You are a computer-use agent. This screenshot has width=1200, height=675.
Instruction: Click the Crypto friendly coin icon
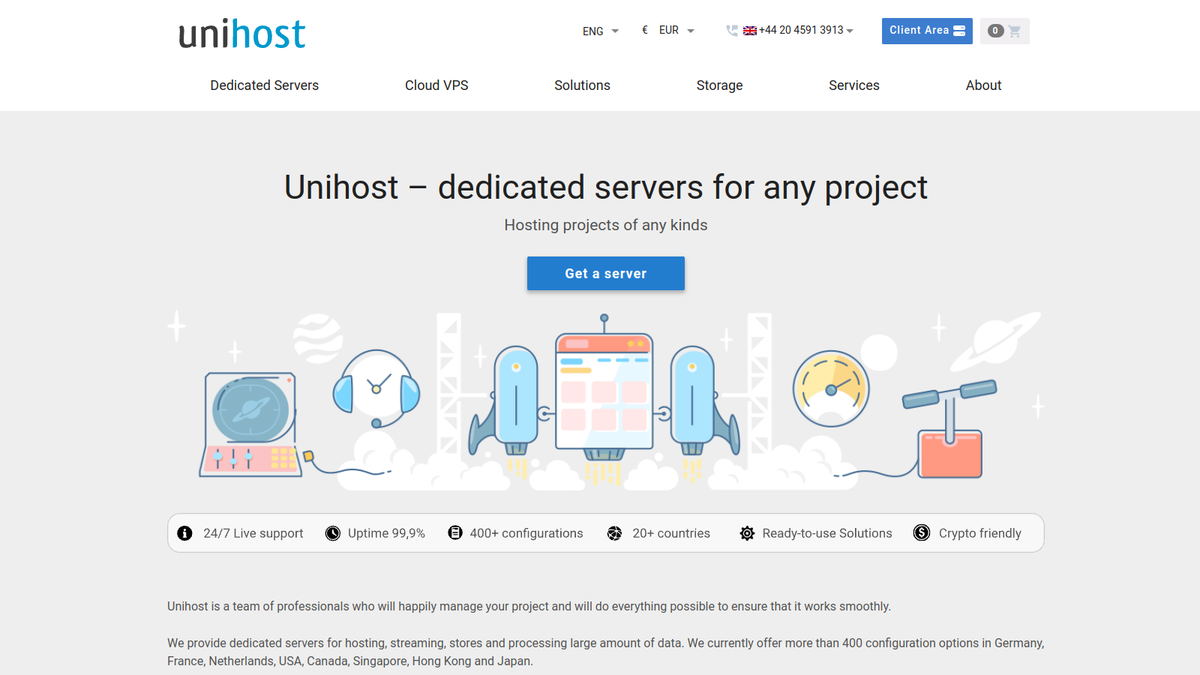[x=921, y=533]
